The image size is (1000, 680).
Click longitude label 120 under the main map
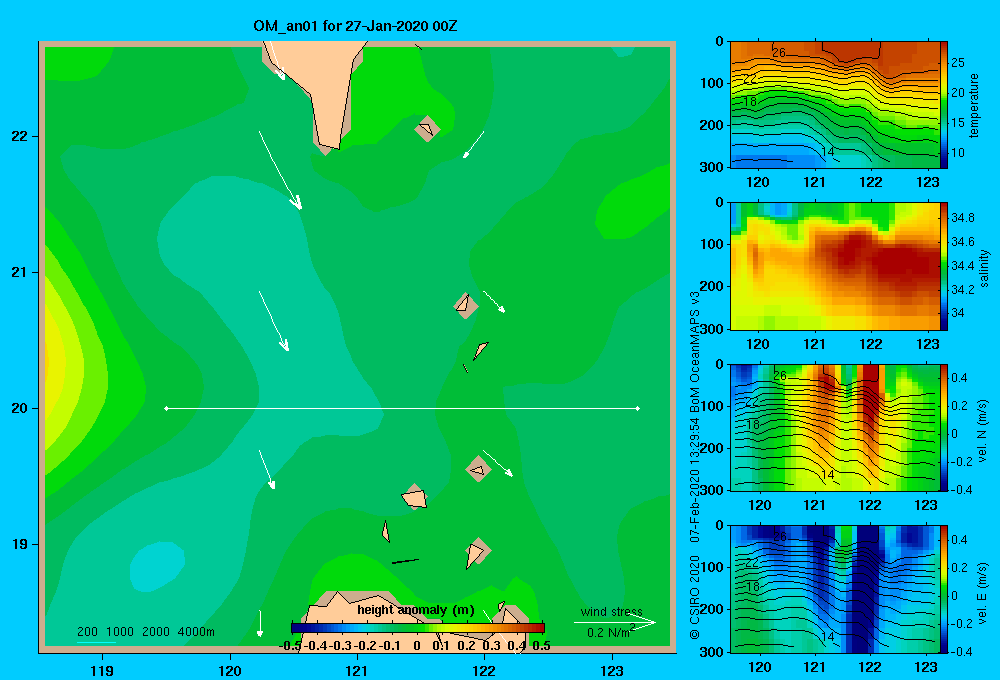[230, 670]
